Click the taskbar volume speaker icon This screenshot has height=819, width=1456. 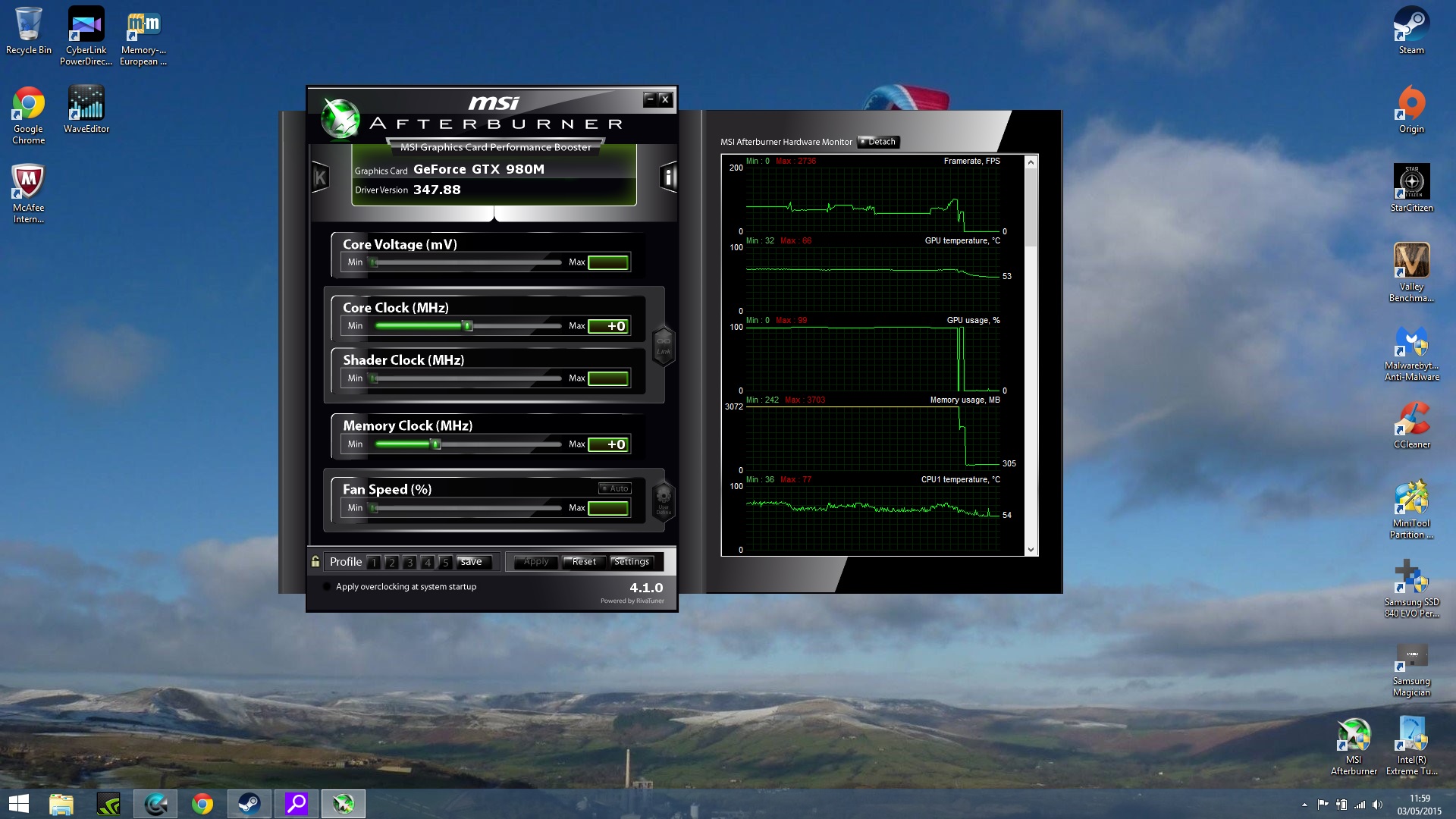click(1377, 805)
